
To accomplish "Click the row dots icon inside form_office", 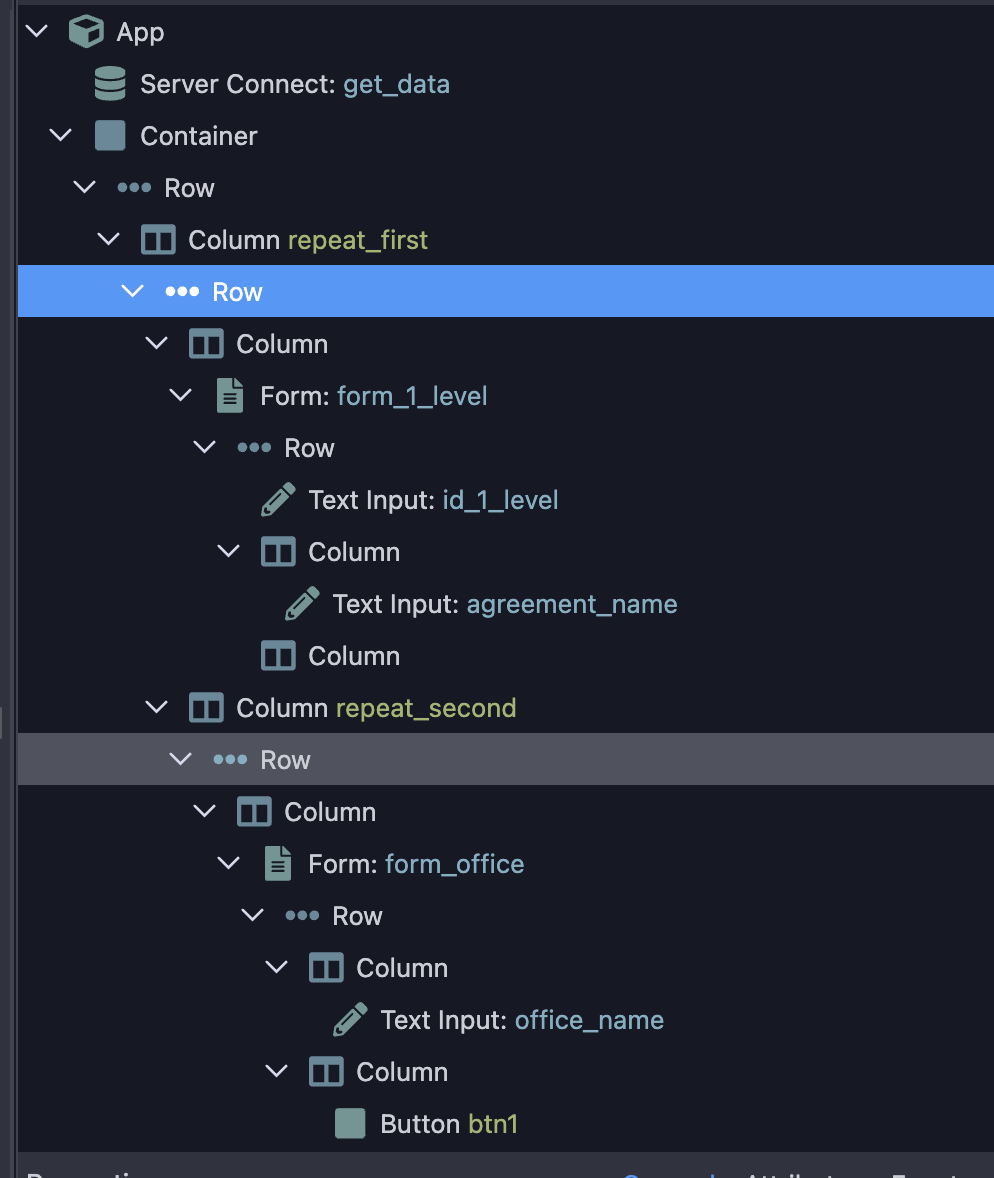I will (x=302, y=915).
